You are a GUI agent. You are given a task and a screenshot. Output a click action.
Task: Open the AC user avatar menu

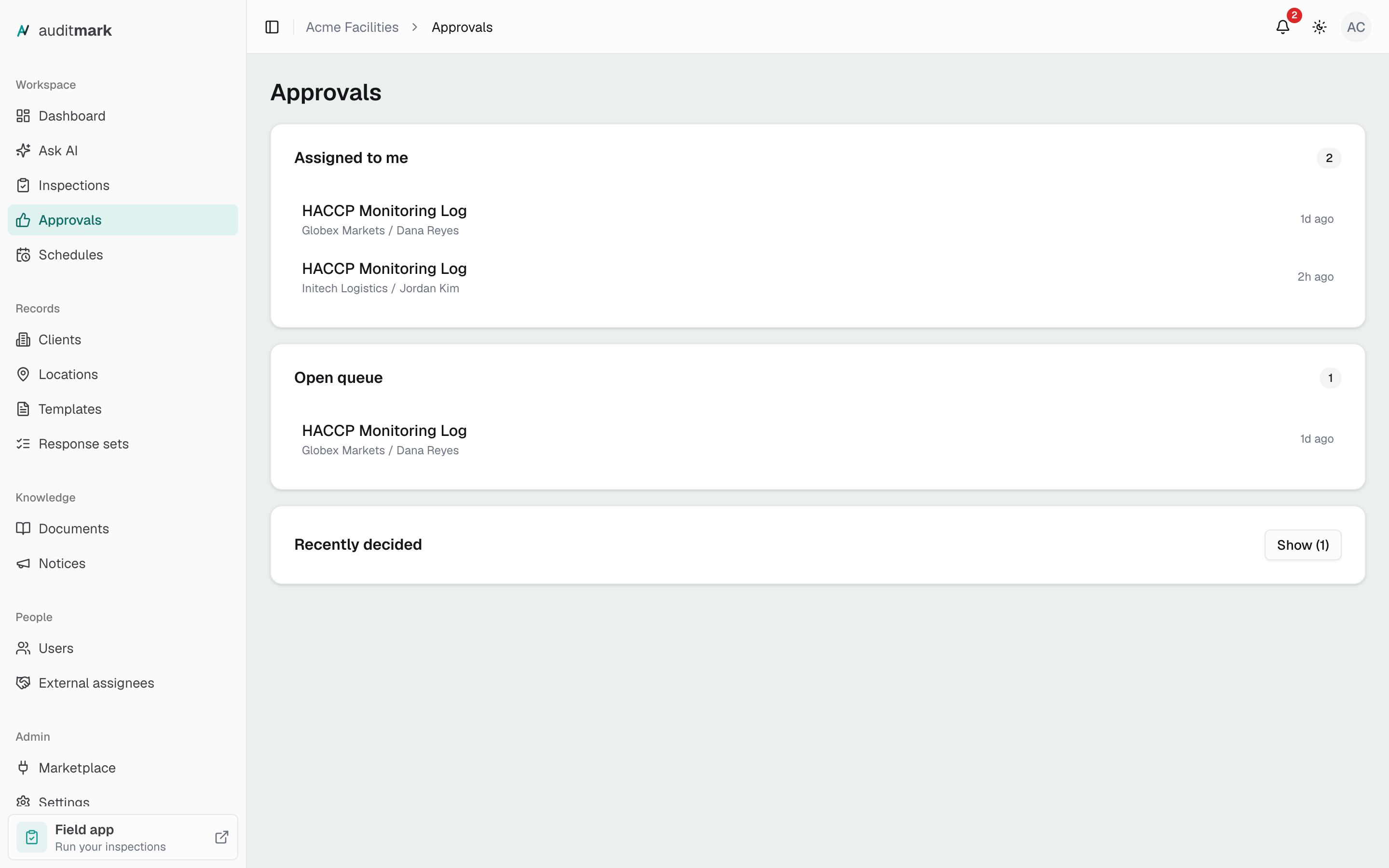click(x=1356, y=27)
